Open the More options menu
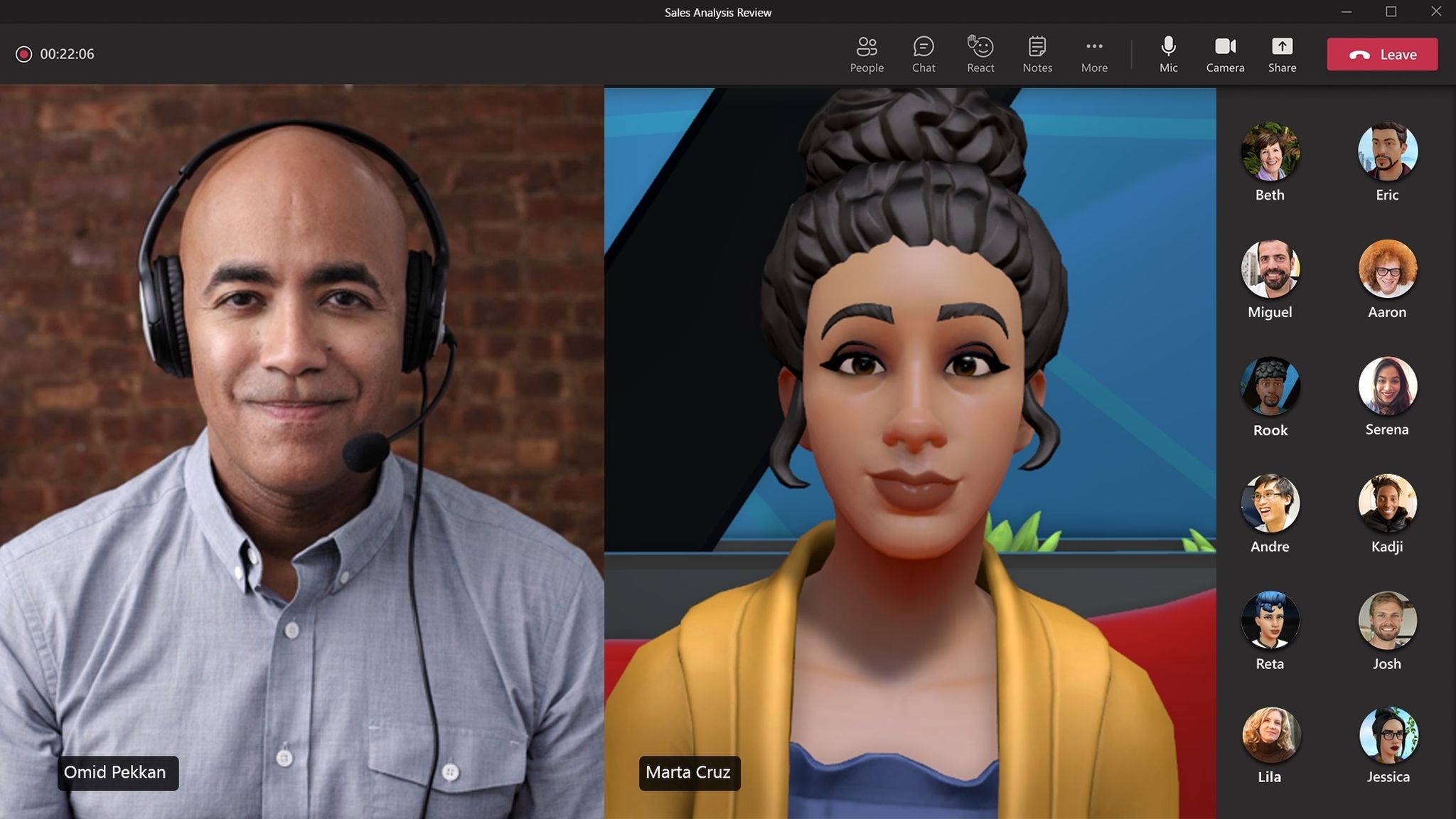The height and width of the screenshot is (819, 1456). coord(1093,53)
